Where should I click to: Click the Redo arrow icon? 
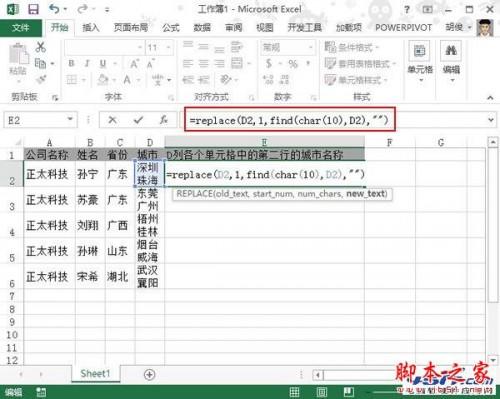(82, 9)
